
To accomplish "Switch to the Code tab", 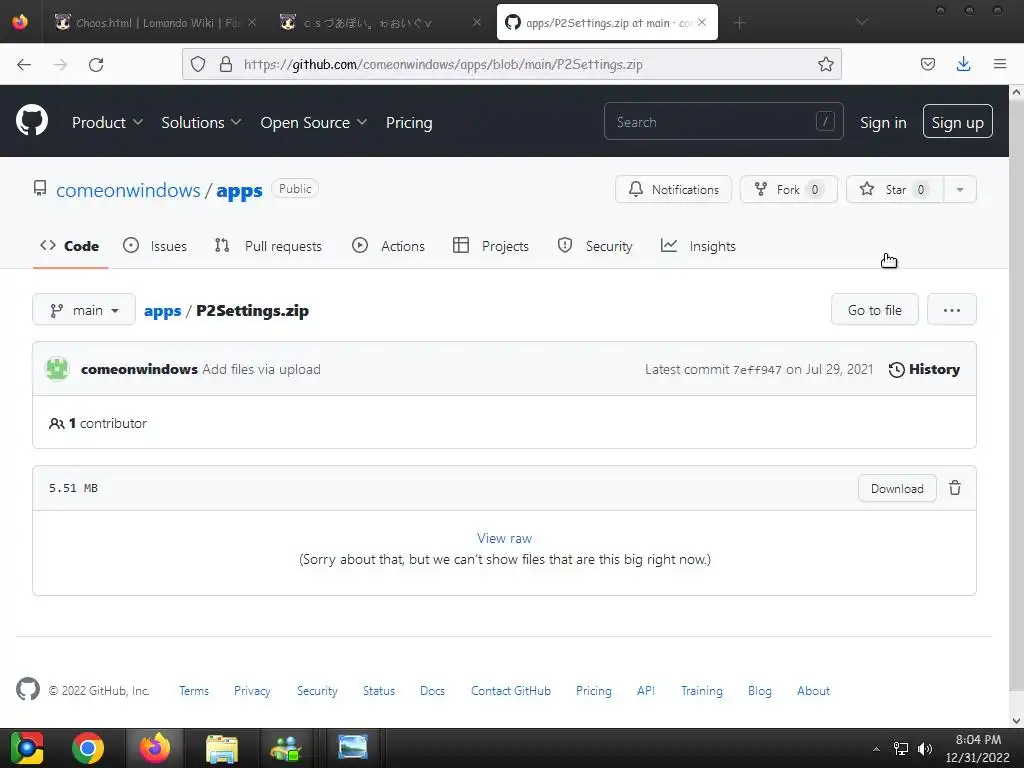I will (70, 246).
